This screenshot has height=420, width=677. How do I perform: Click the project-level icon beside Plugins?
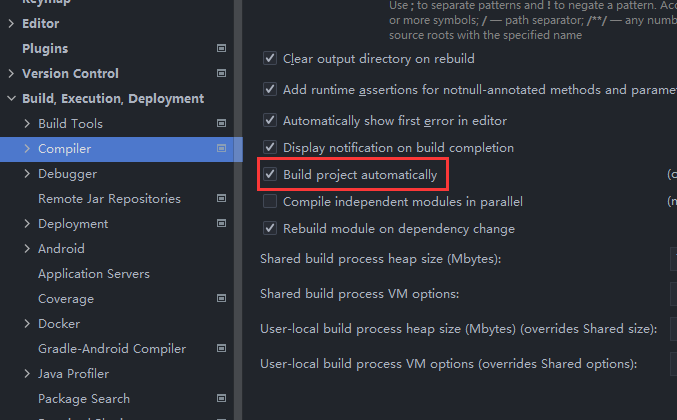coord(221,48)
